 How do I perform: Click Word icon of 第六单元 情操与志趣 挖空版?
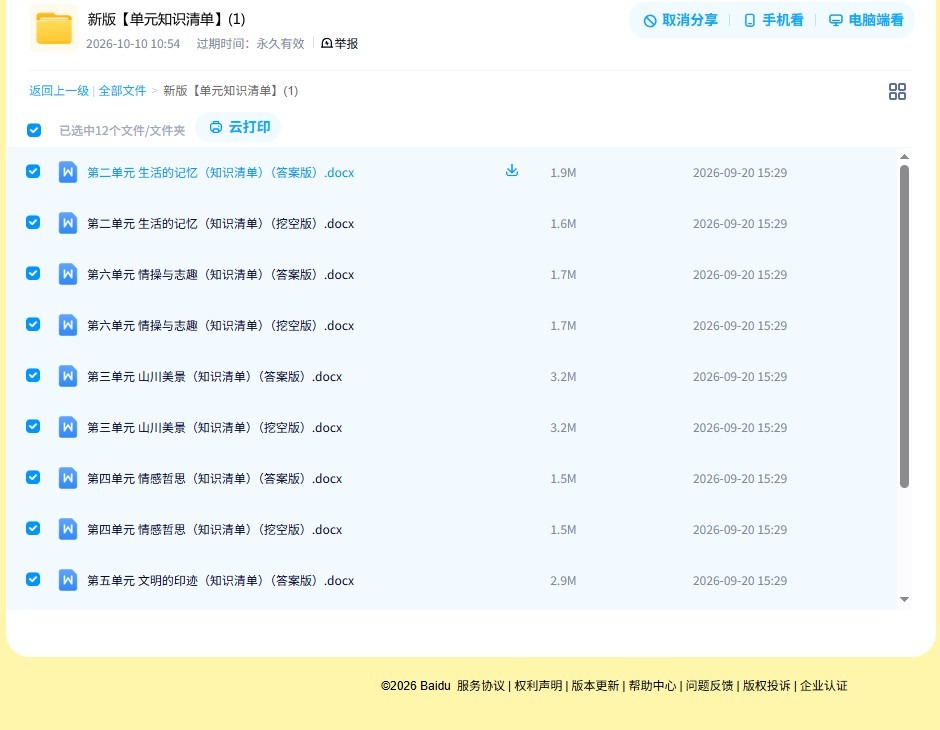pyautogui.click(x=68, y=325)
